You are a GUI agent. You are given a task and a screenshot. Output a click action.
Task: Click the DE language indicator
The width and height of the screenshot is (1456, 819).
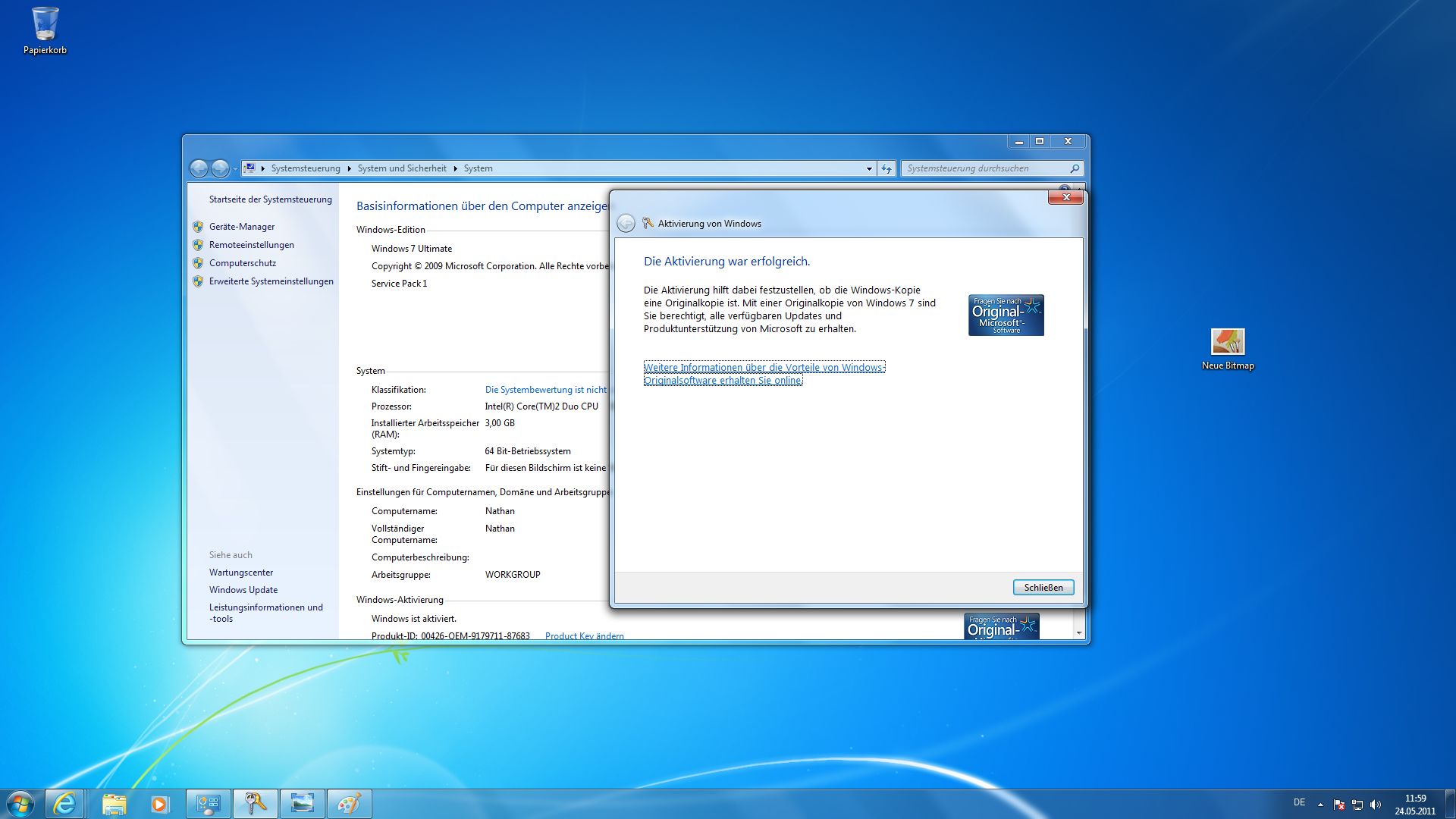point(1299,802)
